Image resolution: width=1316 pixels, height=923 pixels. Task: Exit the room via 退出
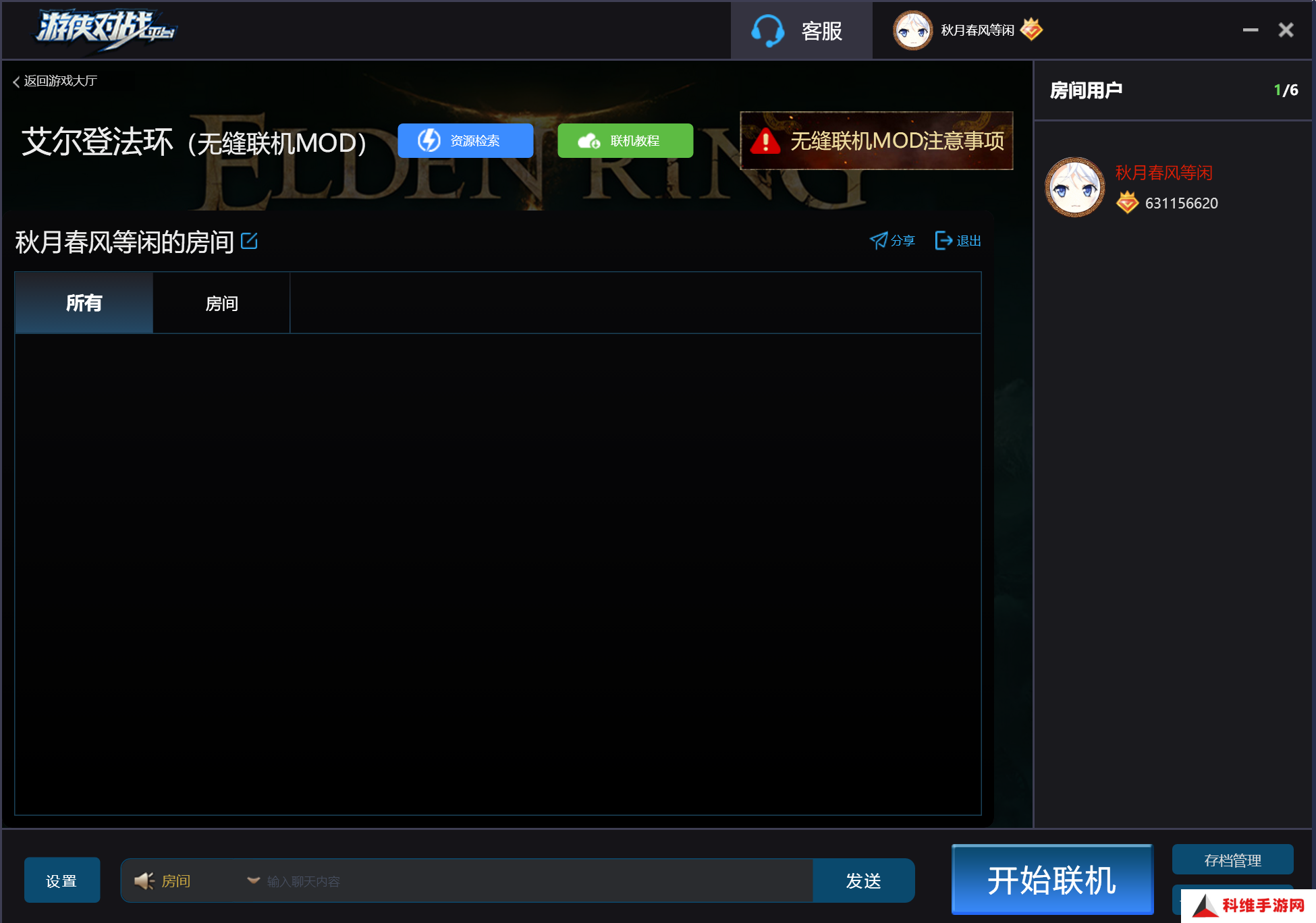click(x=958, y=241)
